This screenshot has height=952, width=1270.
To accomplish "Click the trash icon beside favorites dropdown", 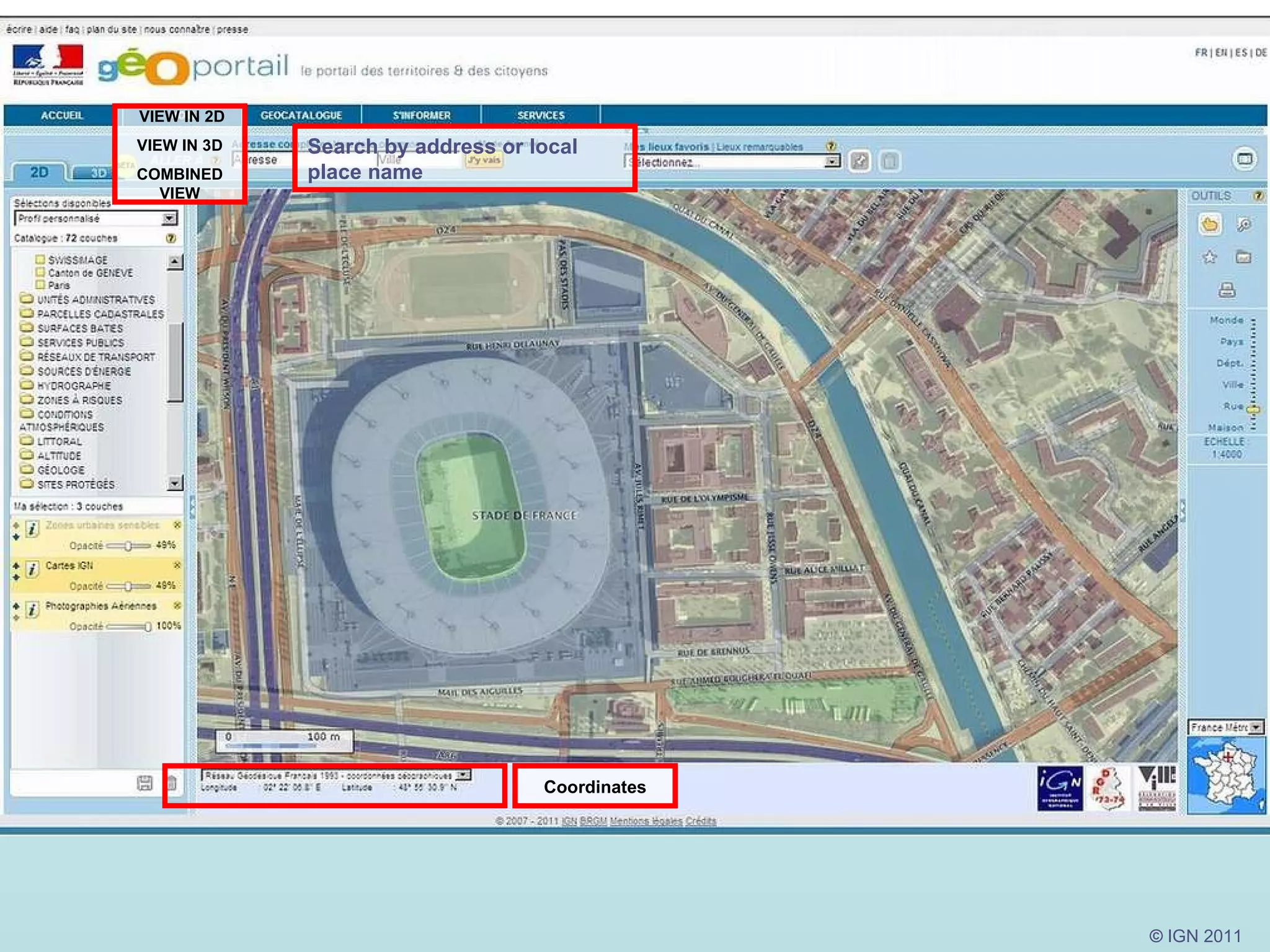I will [x=889, y=161].
